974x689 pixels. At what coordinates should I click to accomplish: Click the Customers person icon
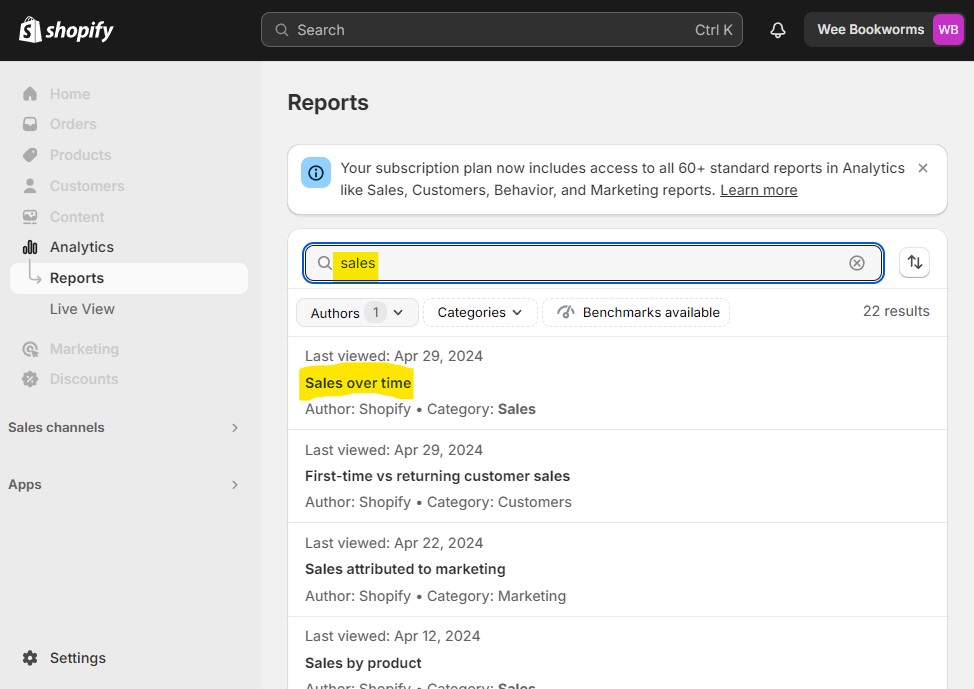pyautogui.click(x=30, y=186)
